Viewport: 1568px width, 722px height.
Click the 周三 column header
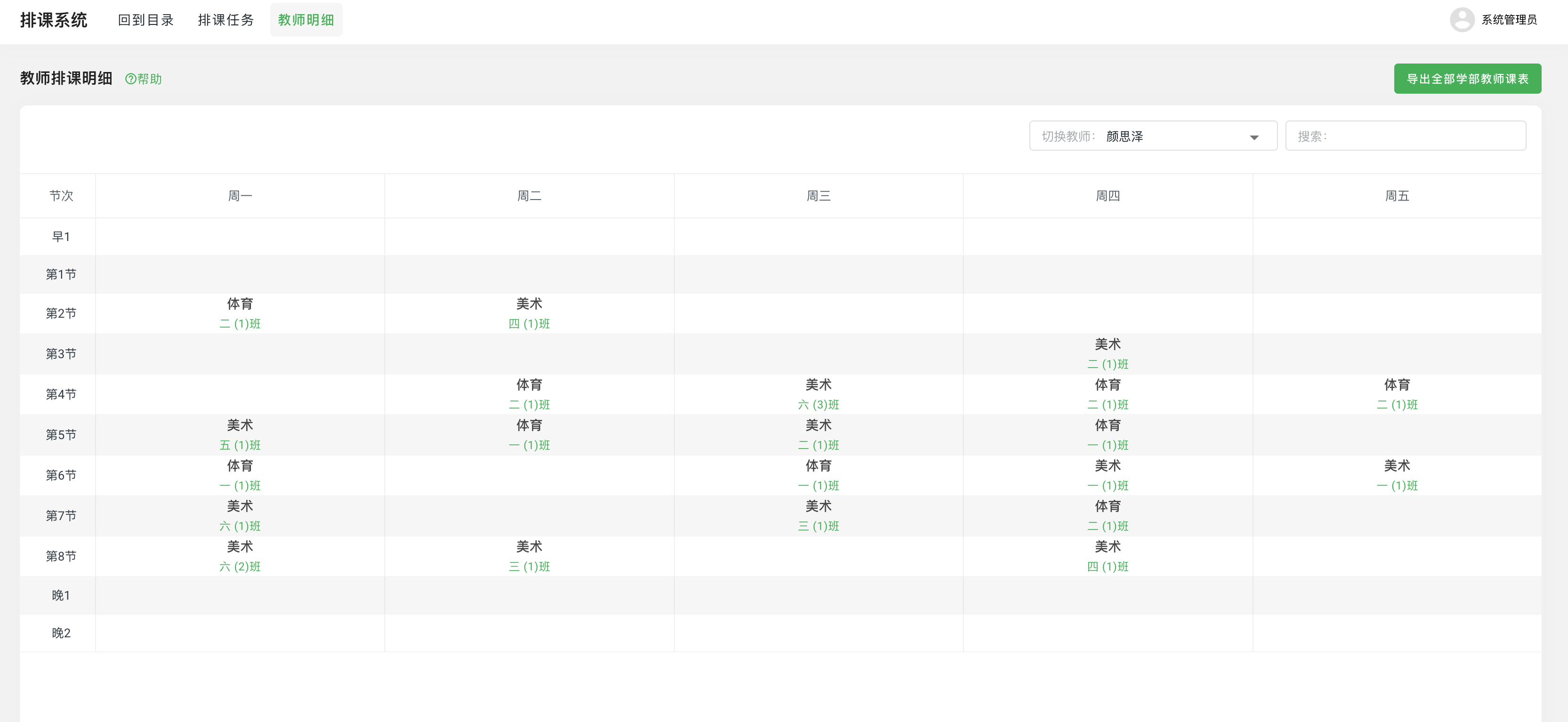818,196
